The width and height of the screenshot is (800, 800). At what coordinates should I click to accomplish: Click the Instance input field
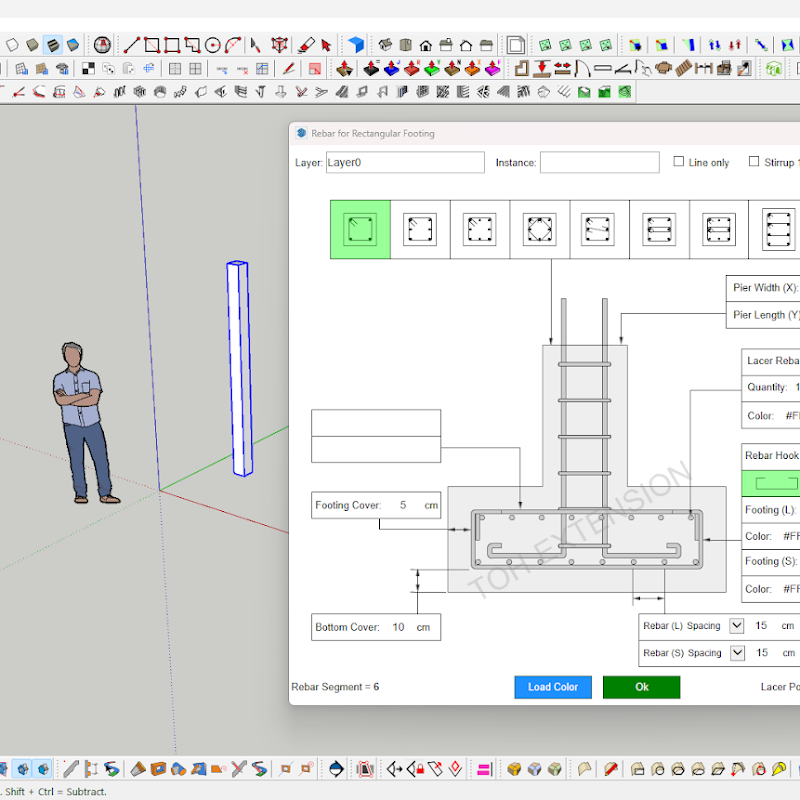click(x=599, y=162)
